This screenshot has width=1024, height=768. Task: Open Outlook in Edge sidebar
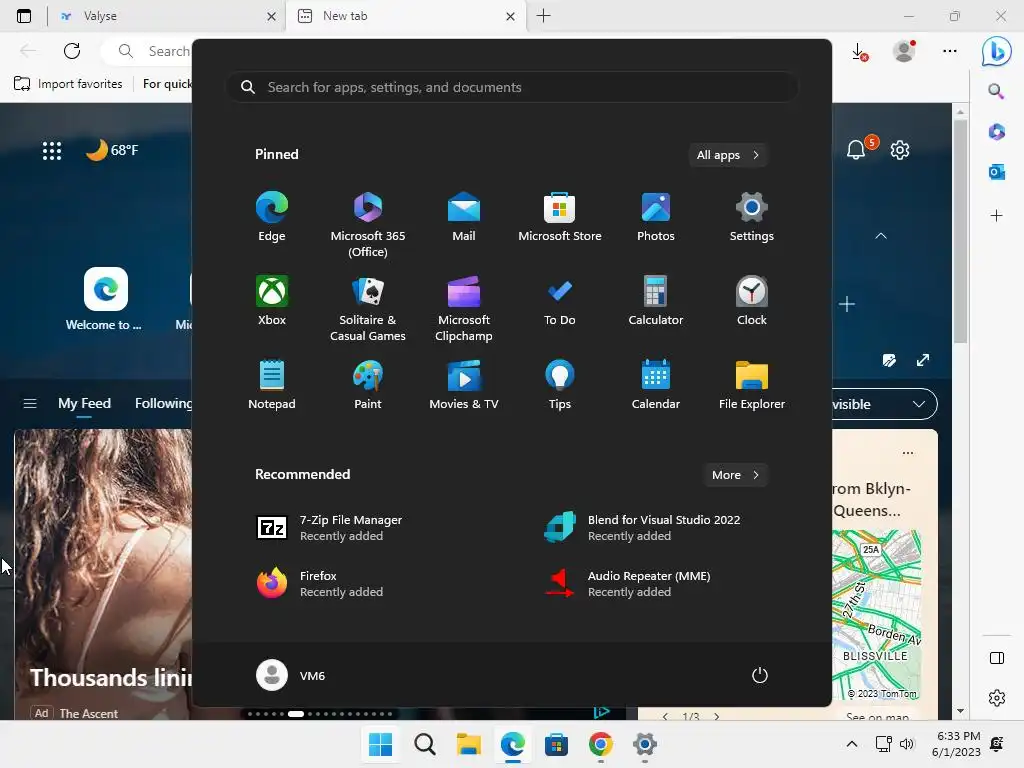[x=997, y=172]
